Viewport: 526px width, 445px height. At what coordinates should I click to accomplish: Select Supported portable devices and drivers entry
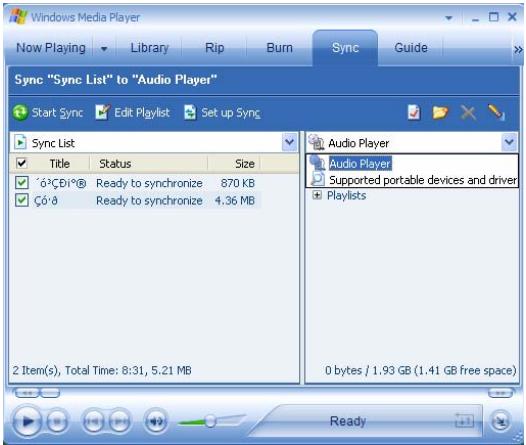tap(423, 180)
